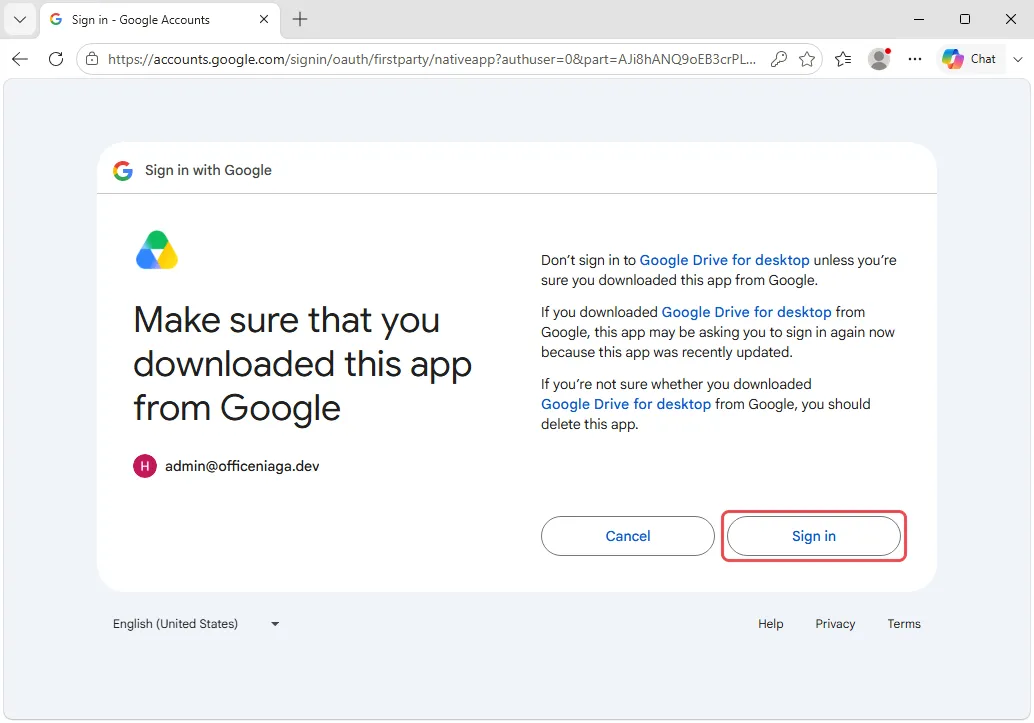Click the Cancel button
Screen dimensions: 1034x723
click(x=627, y=536)
